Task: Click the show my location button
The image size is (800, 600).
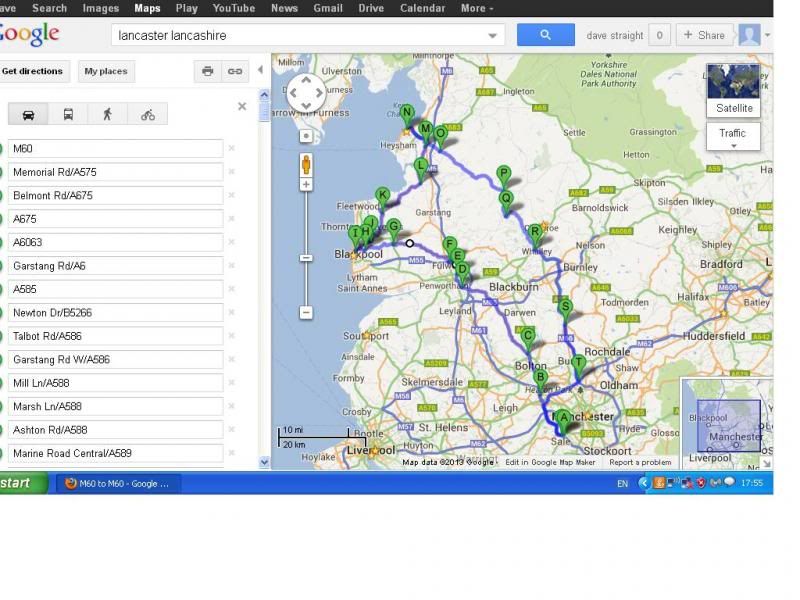Action: (x=306, y=136)
